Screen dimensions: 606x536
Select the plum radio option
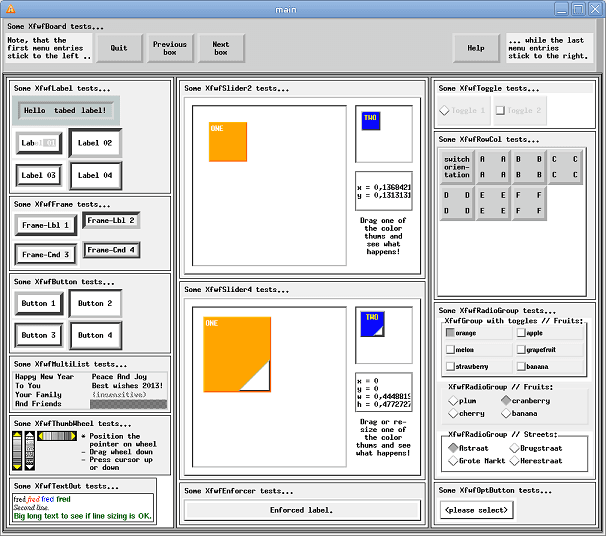453,401
